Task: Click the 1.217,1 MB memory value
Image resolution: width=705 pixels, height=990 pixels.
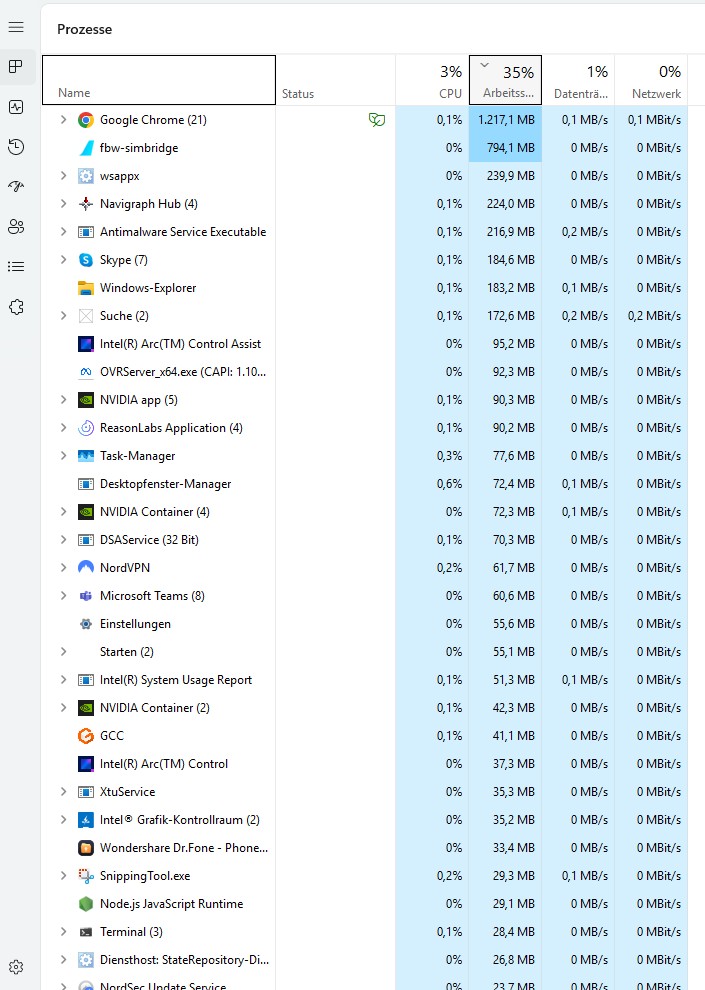Action: (506, 120)
